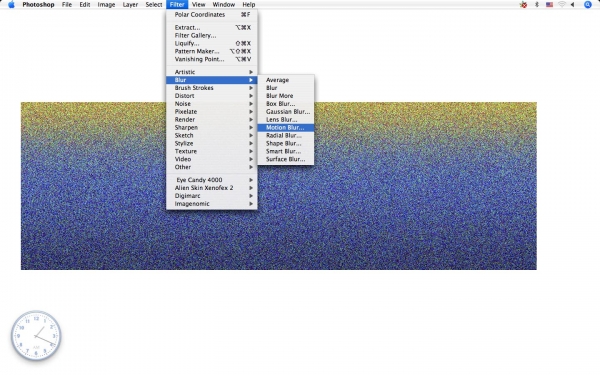Expand the Digimarc submenu
Screen dimensions: 600x375
tap(212, 196)
